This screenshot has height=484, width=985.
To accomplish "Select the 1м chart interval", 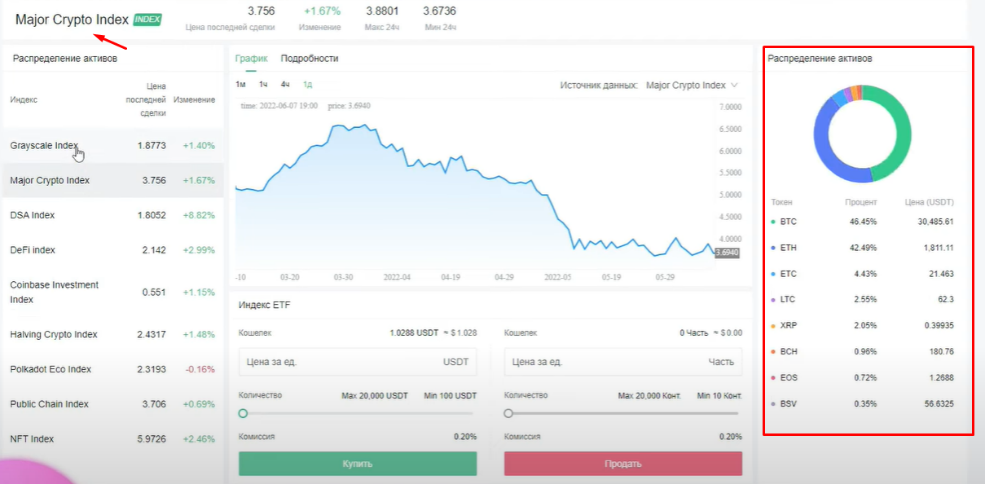I will click(241, 84).
